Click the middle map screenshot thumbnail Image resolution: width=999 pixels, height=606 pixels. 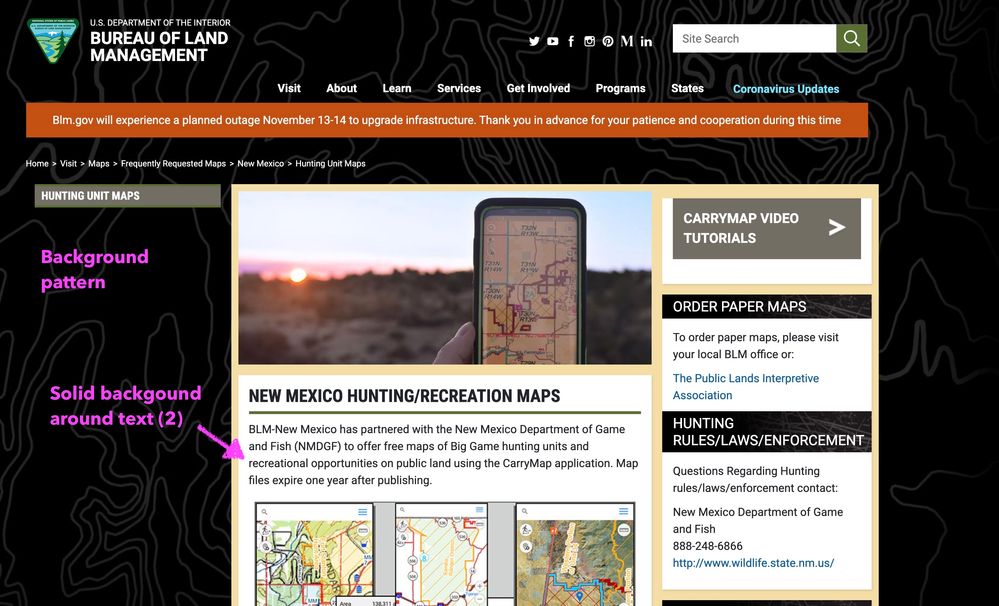(x=441, y=554)
